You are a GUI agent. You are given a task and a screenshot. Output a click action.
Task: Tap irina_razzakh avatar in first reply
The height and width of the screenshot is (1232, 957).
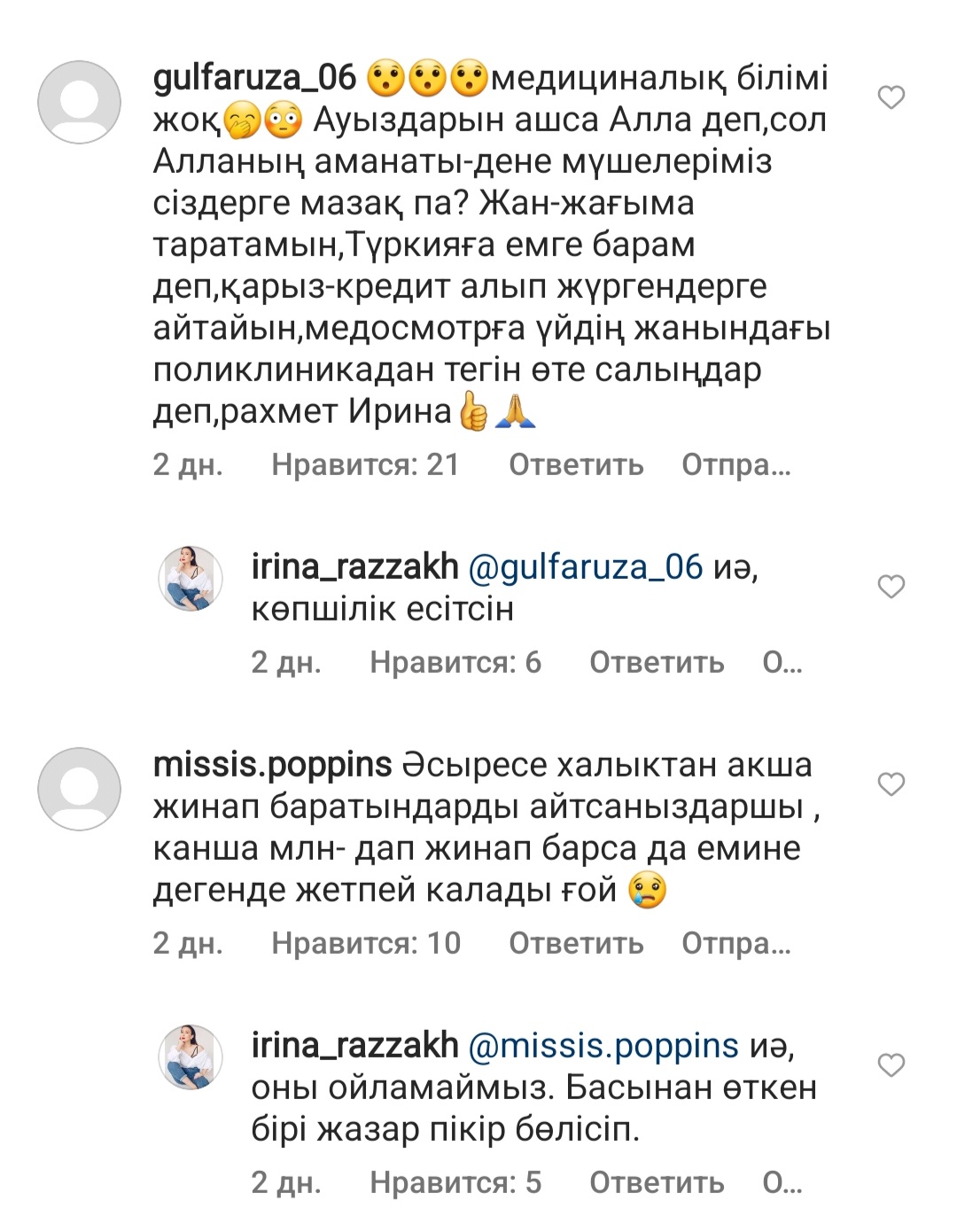click(x=191, y=579)
